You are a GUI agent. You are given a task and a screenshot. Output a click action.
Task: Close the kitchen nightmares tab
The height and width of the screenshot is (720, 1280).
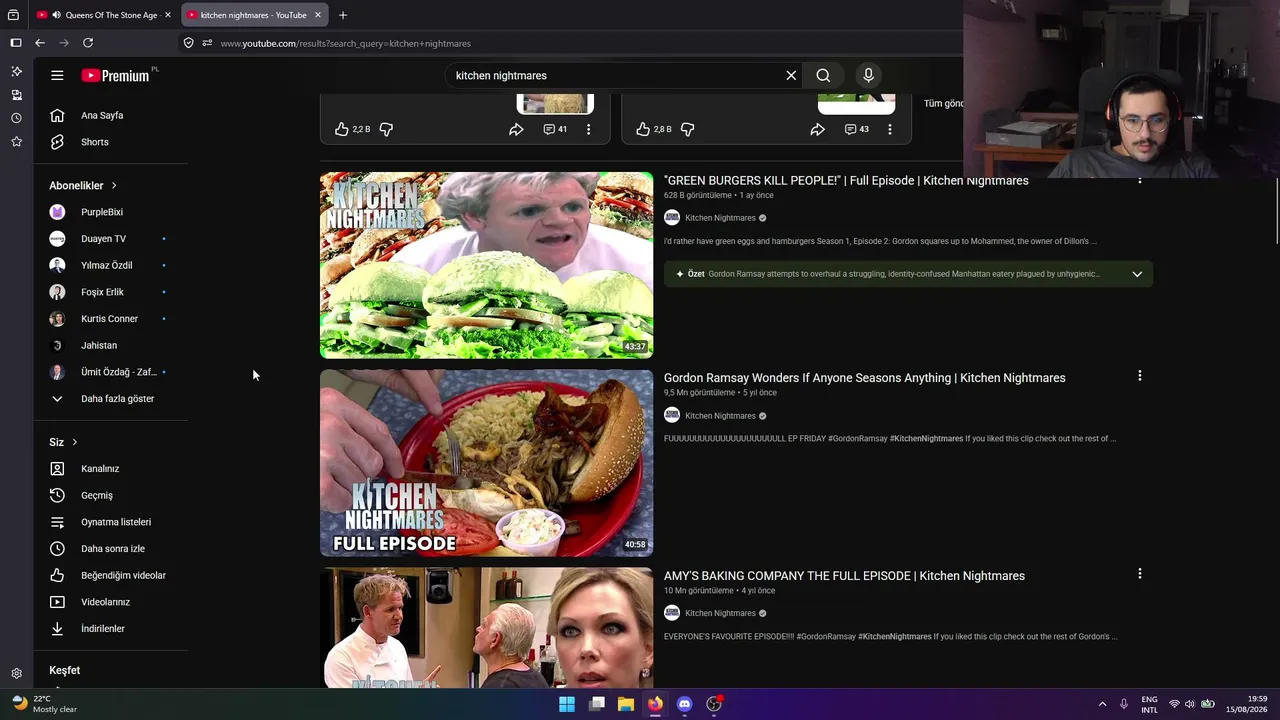(x=318, y=15)
